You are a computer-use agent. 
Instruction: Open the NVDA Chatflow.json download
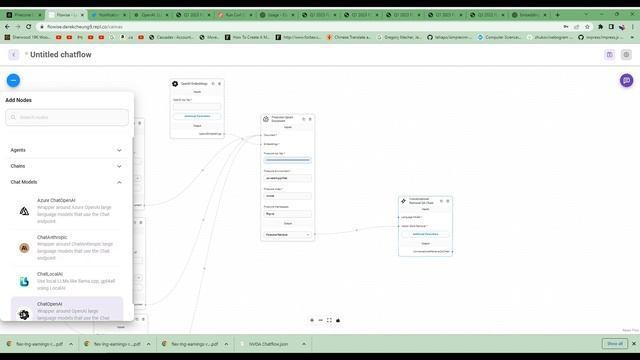tap(268, 344)
